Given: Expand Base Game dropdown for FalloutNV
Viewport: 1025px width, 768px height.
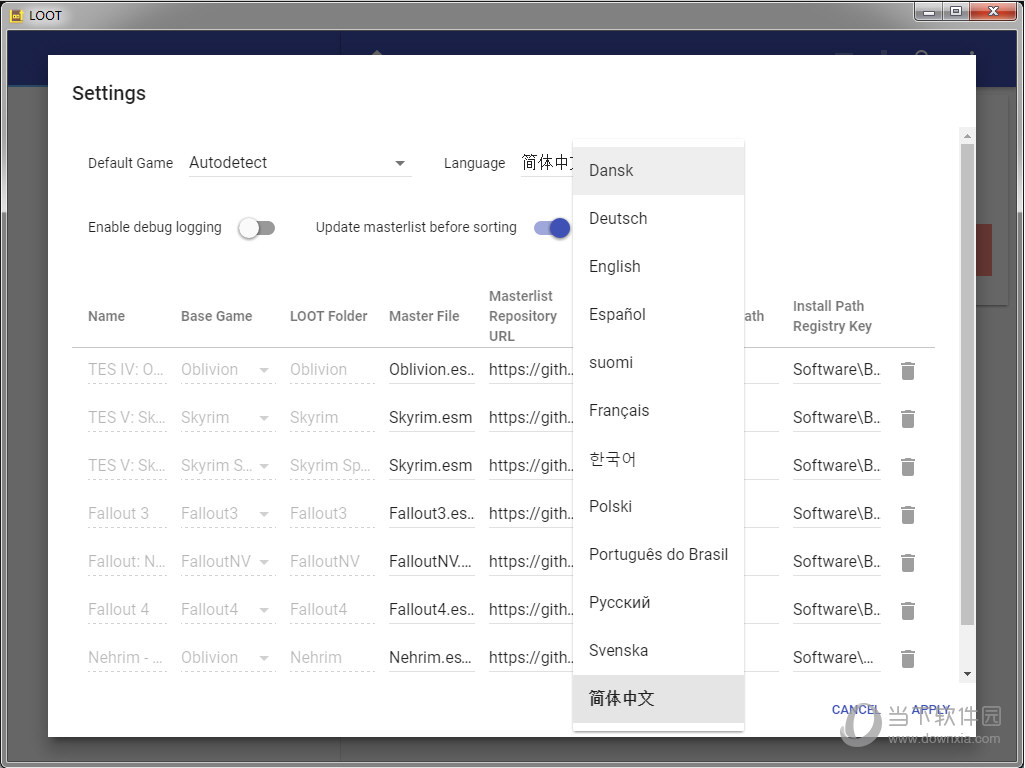Looking at the screenshot, I should (x=264, y=561).
